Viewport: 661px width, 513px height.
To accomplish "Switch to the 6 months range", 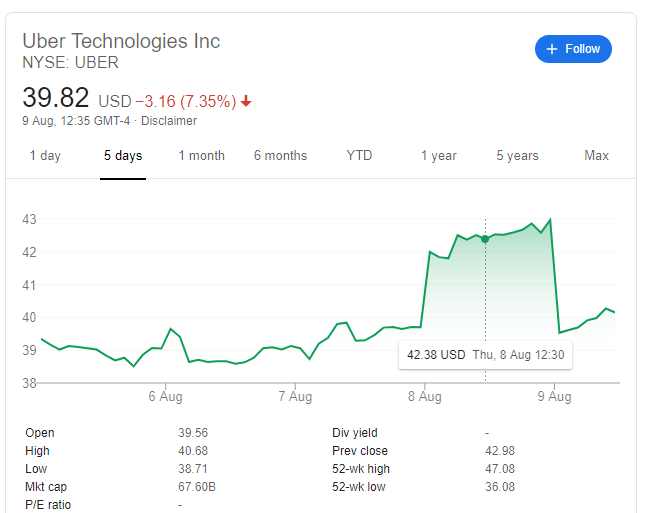I will (280, 156).
